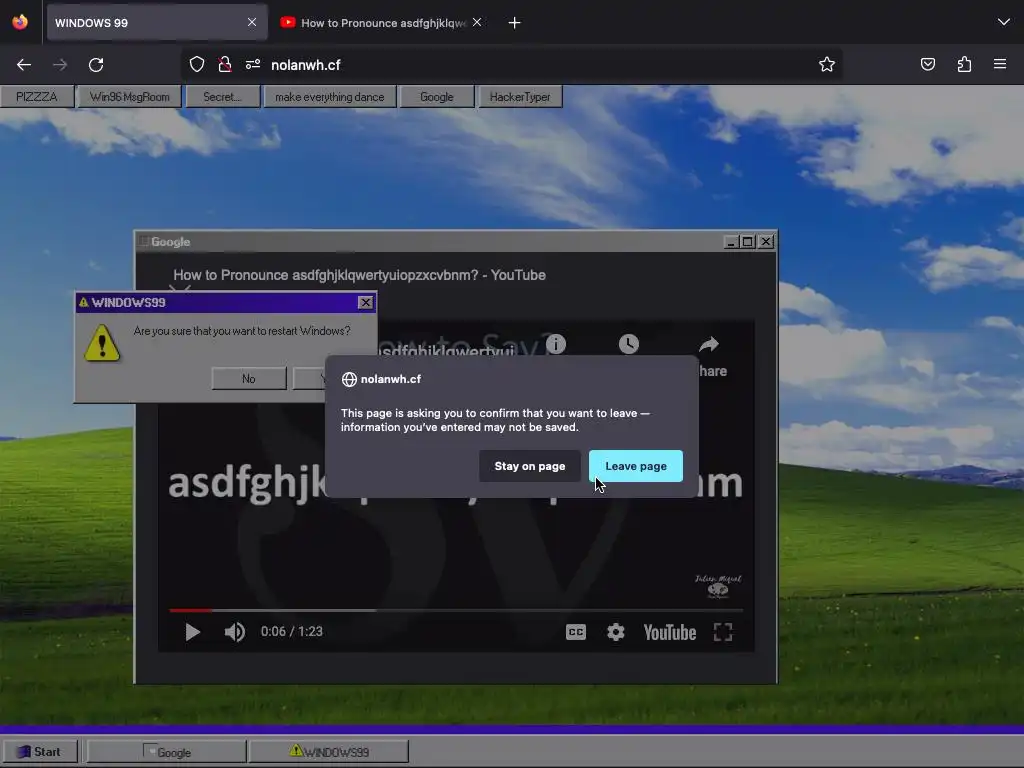Click the yellow warning icon in restart dialog
The width and height of the screenshot is (1024, 768).
[103, 343]
